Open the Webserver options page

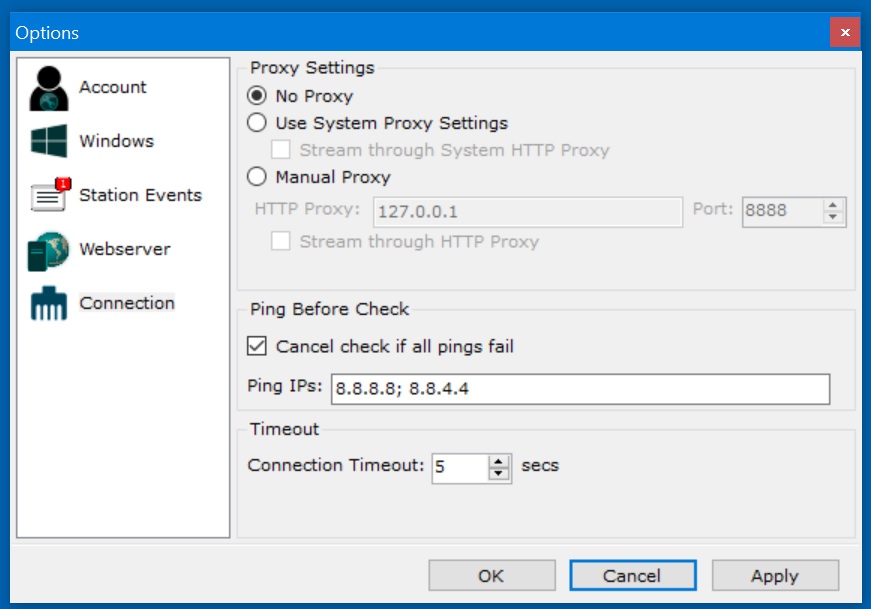[125, 250]
